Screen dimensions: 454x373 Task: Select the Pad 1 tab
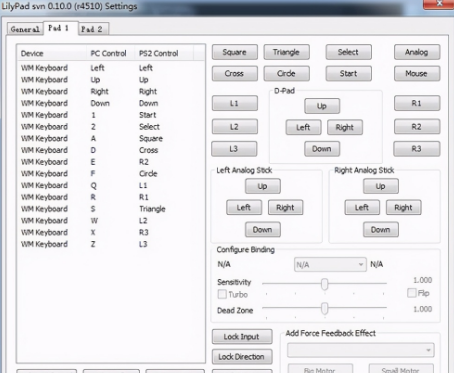pos(59,28)
